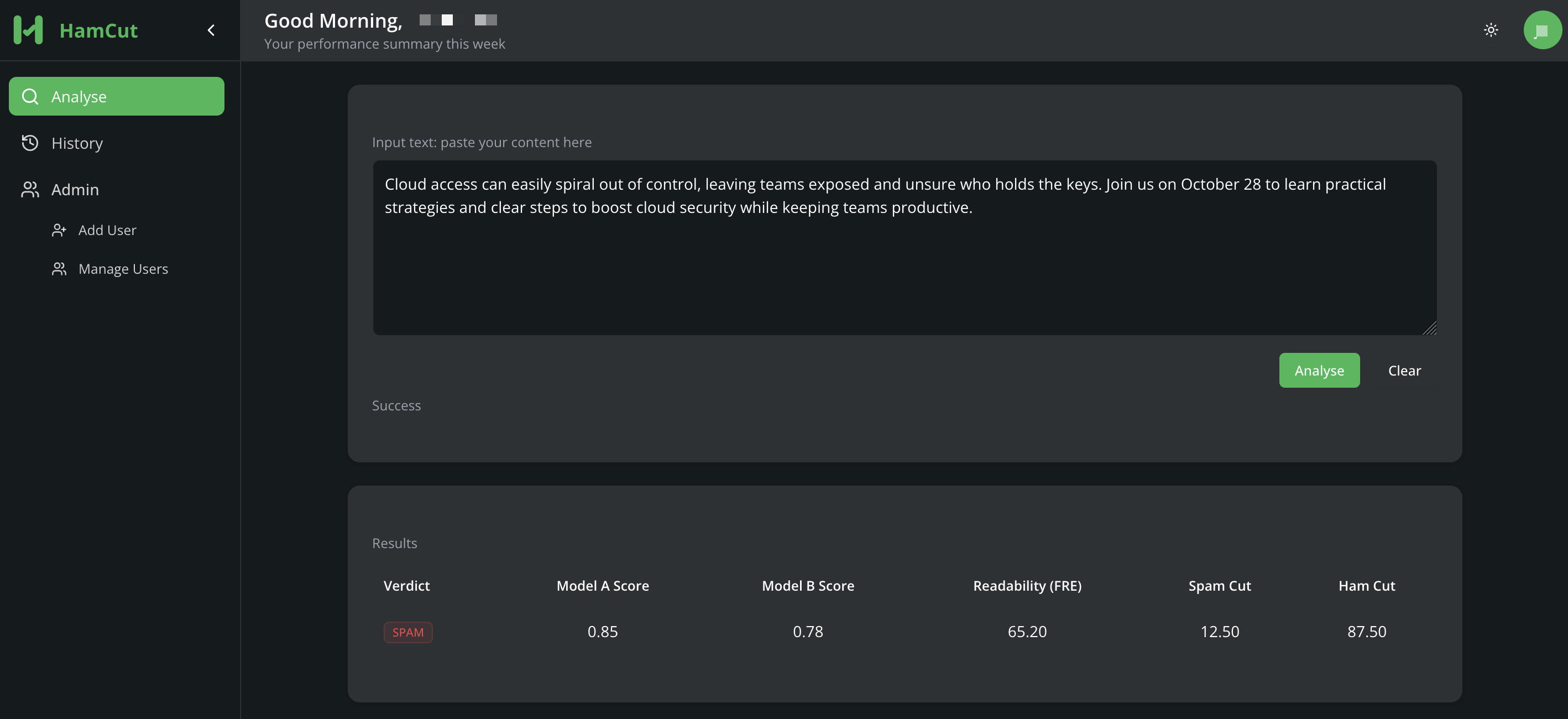
Task: Click the Readability (FRE) column header
Action: click(1026, 586)
